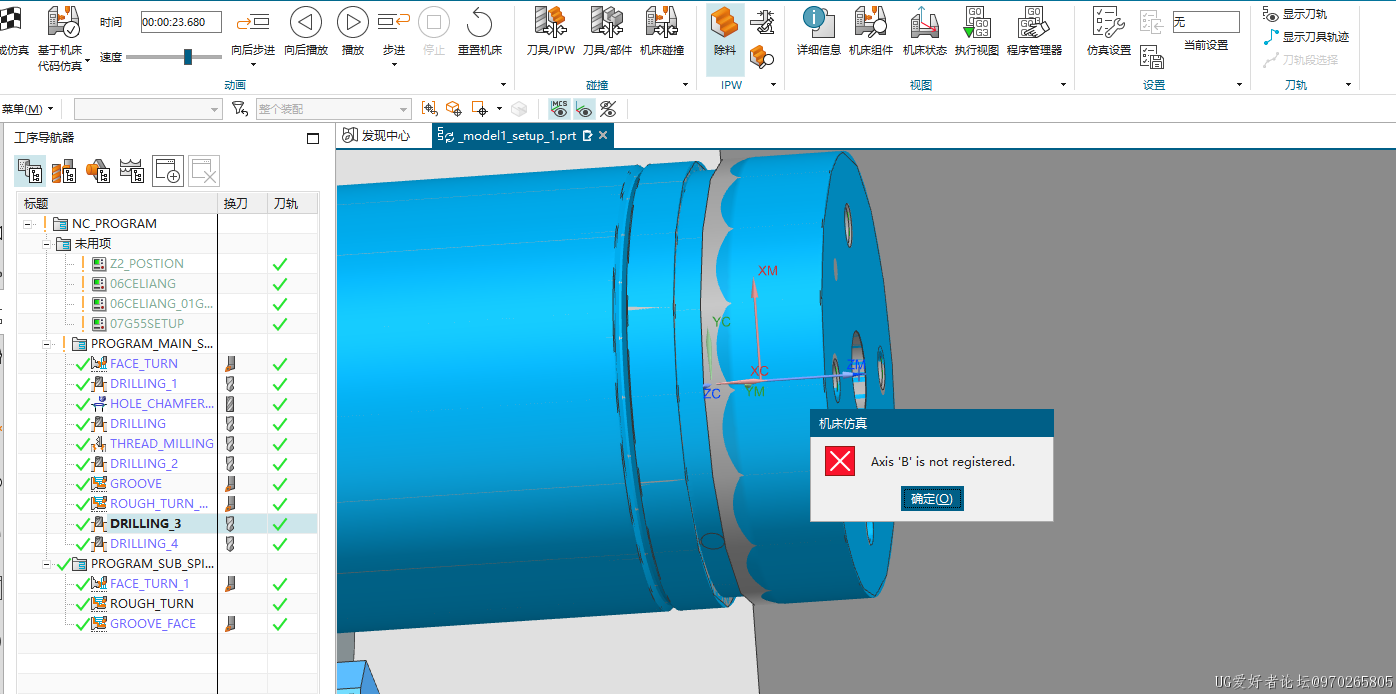Image resolution: width=1396 pixels, height=694 pixels.
Task: Click the funnel filter reset icon
Action: point(239,108)
